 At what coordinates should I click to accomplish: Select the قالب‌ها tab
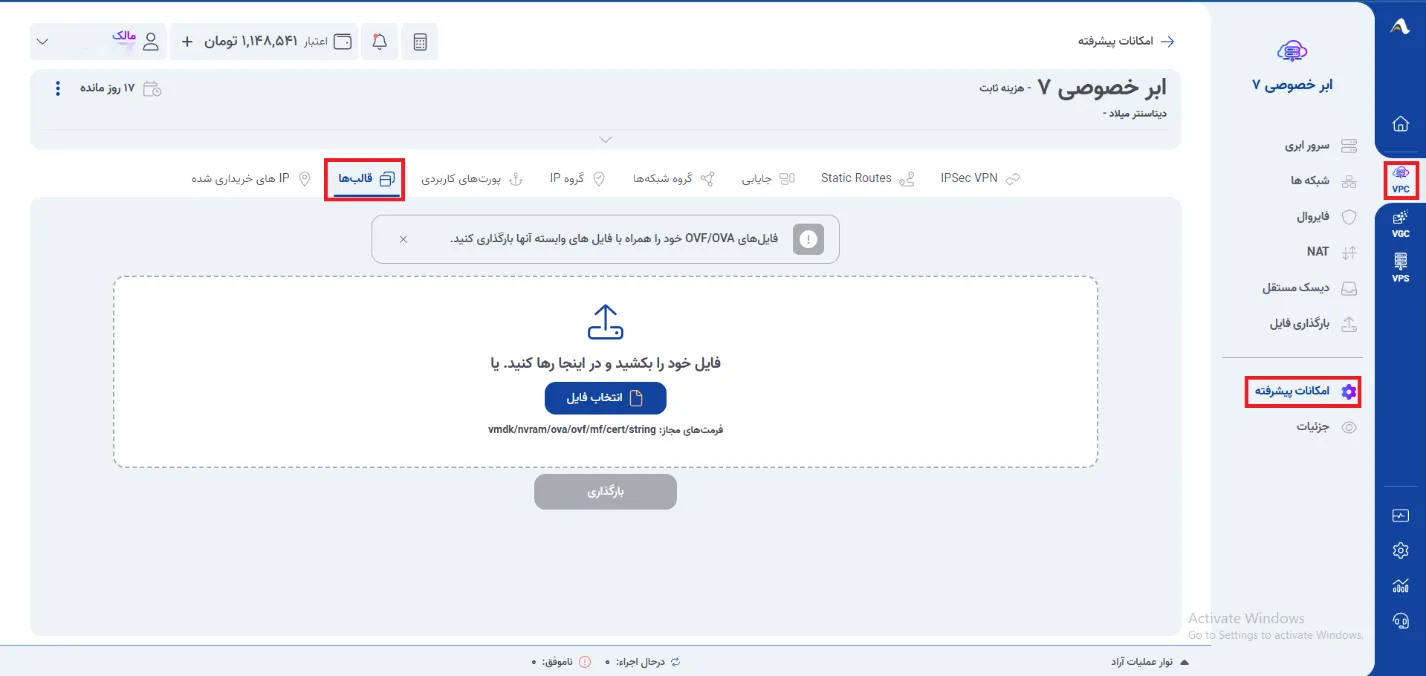[x=365, y=179]
